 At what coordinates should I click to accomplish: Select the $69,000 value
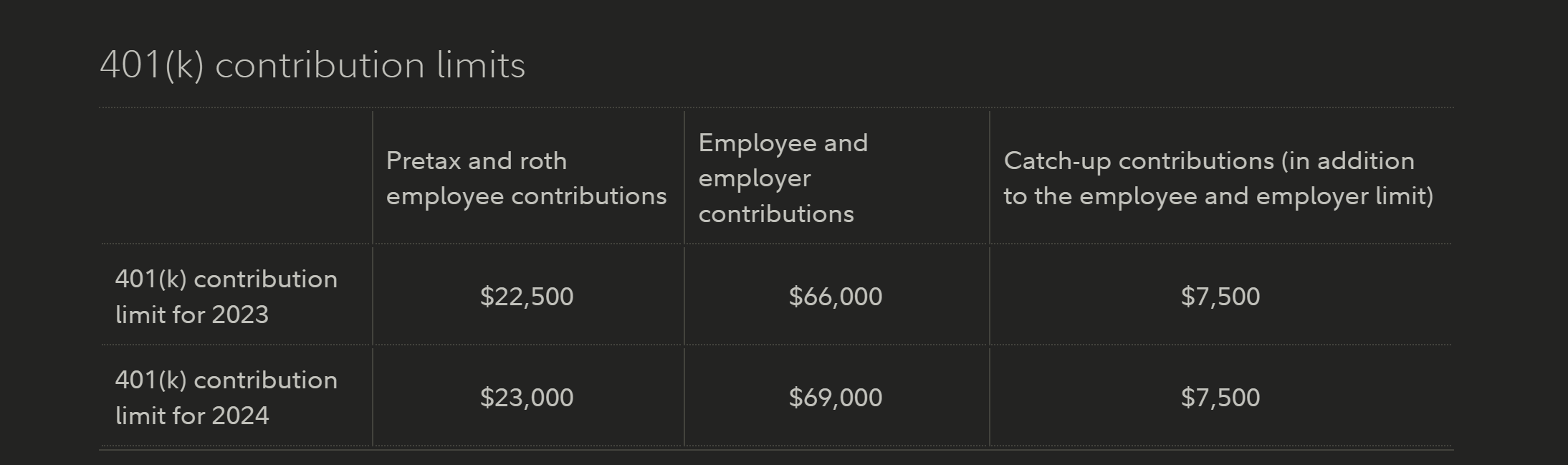click(x=836, y=398)
